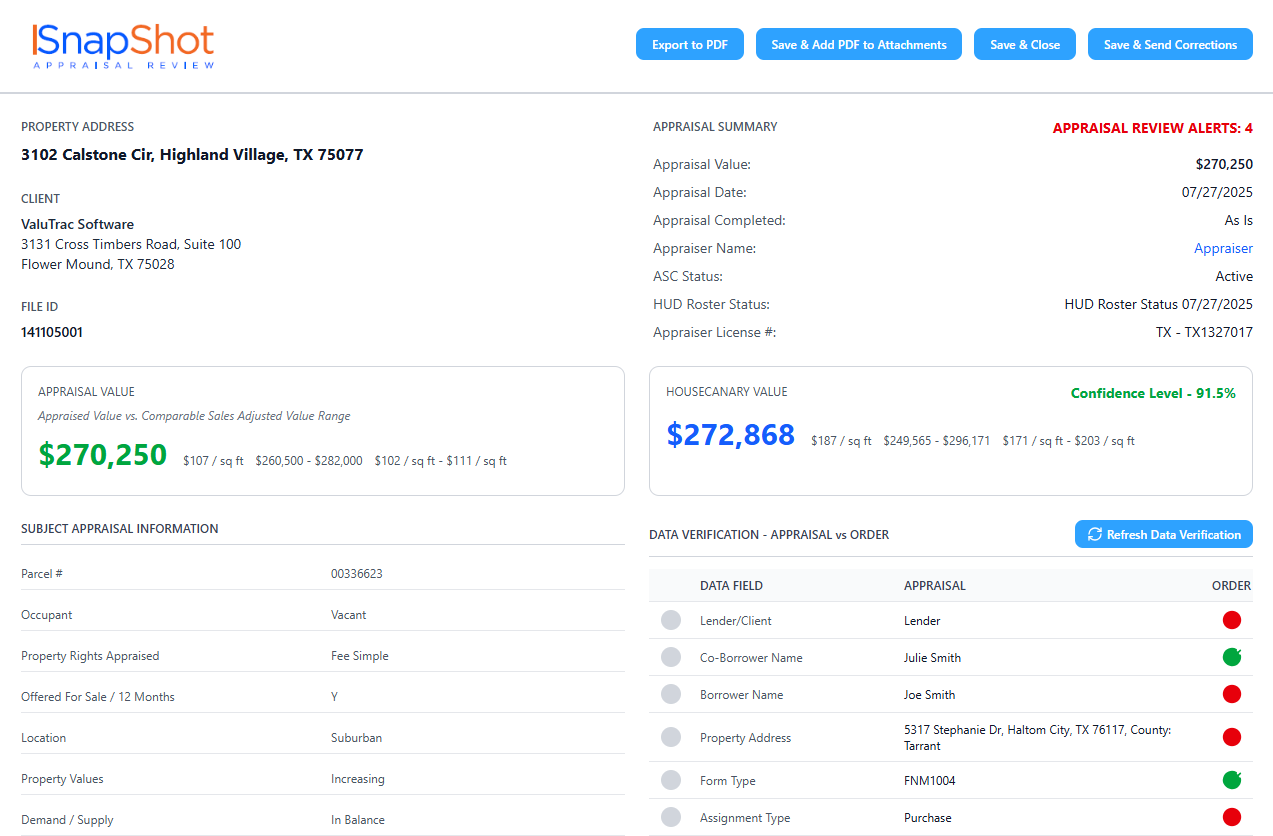
Task: Click Save & Add PDF to Attachments
Action: coord(858,44)
